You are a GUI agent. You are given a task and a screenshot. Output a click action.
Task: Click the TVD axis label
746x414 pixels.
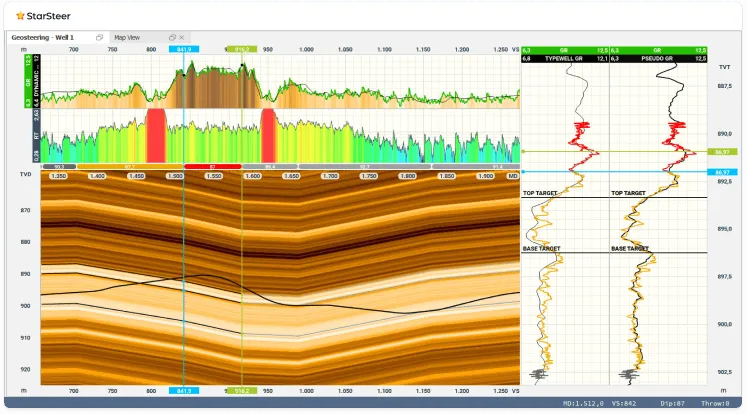coord(26,174)
